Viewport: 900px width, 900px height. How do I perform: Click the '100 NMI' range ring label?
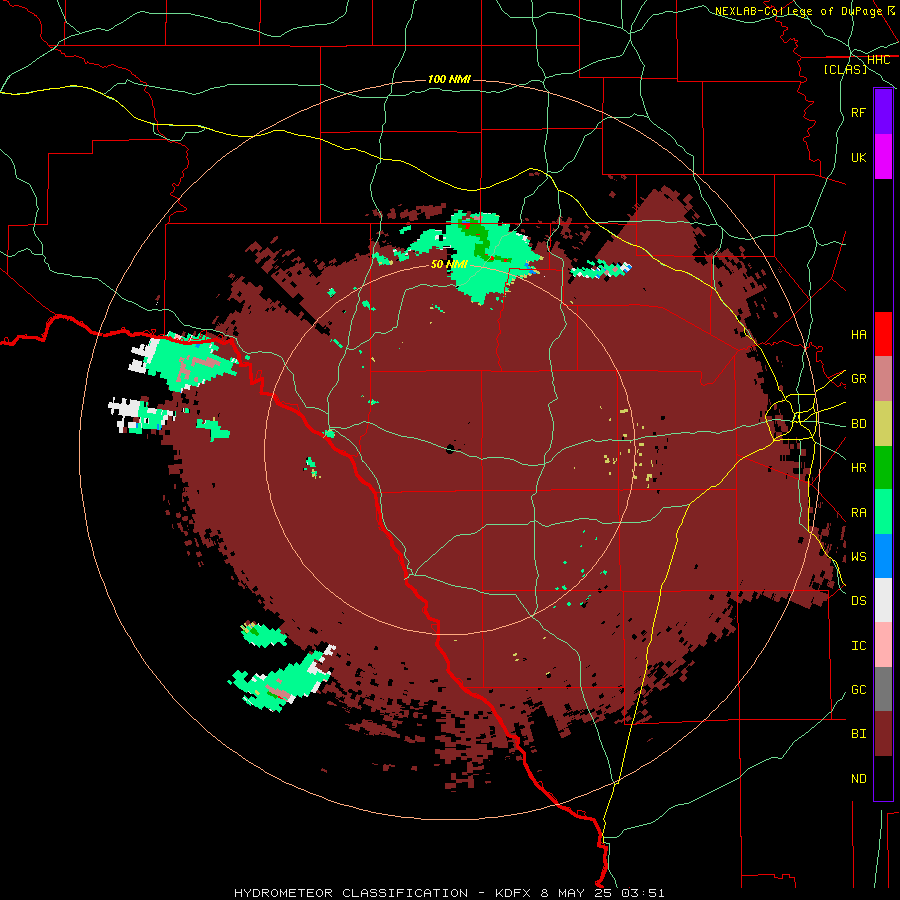449,79
